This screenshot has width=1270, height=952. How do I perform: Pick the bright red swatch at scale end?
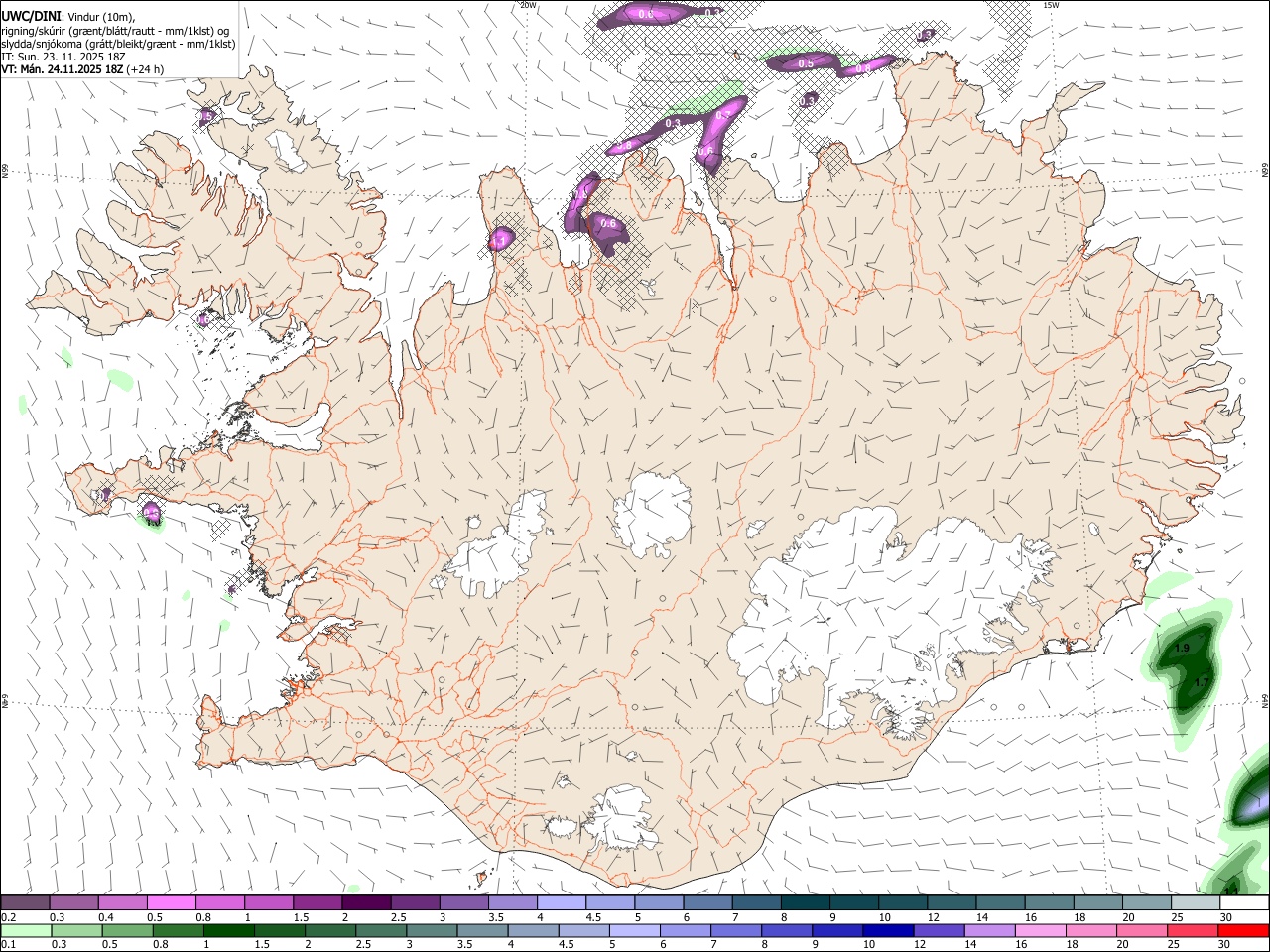(x=1243, y=931)
